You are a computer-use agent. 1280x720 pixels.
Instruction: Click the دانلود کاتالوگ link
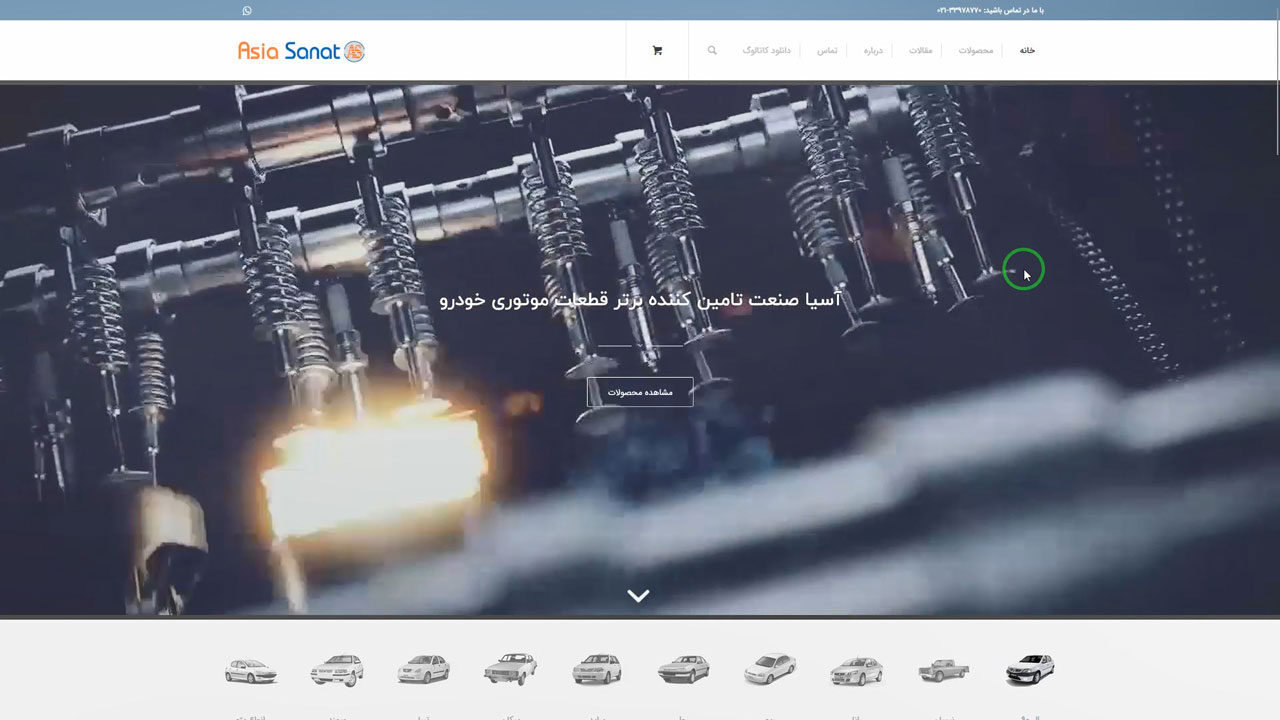pos(766,51)
